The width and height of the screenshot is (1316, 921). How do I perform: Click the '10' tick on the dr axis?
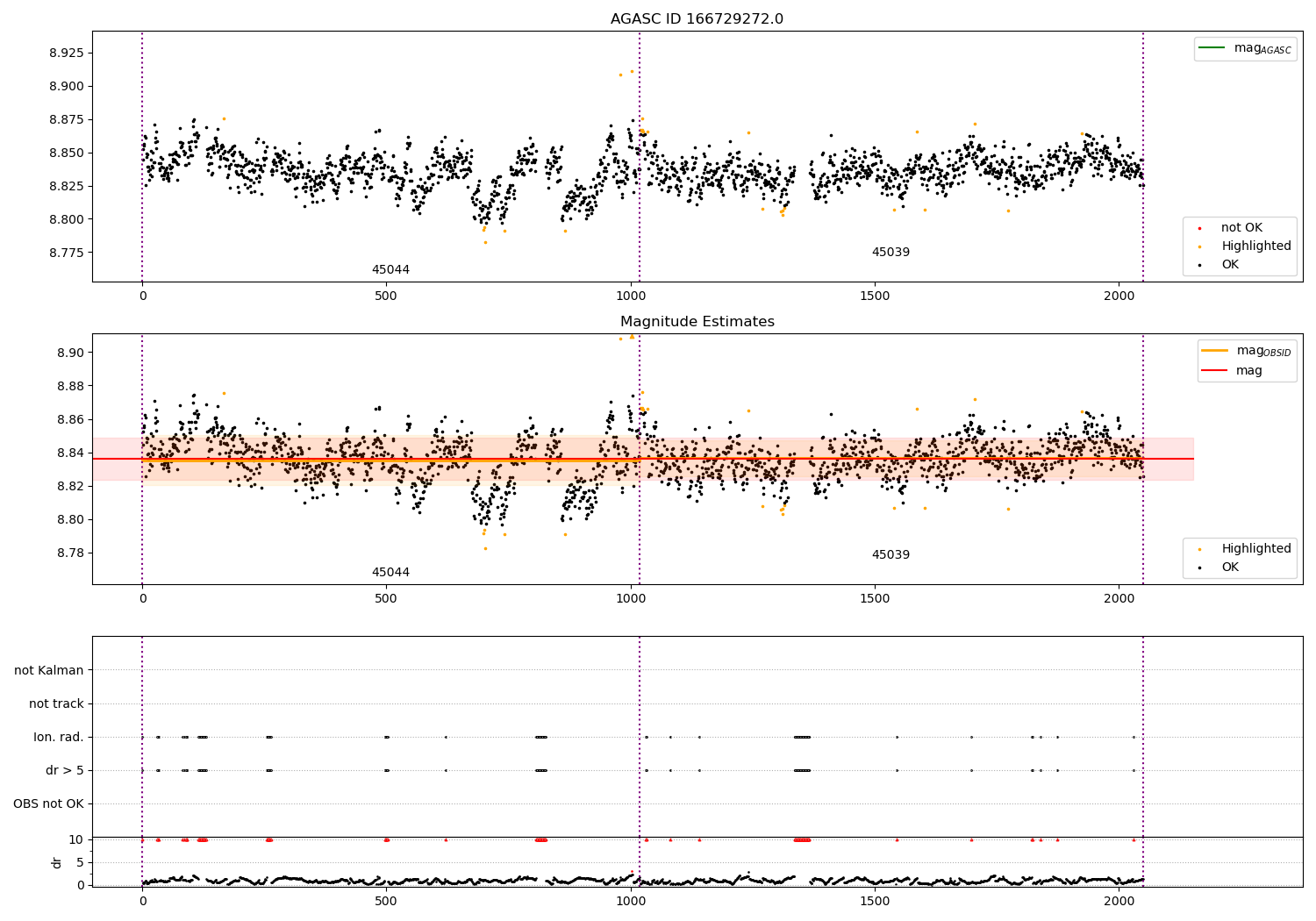click(75, 840)
